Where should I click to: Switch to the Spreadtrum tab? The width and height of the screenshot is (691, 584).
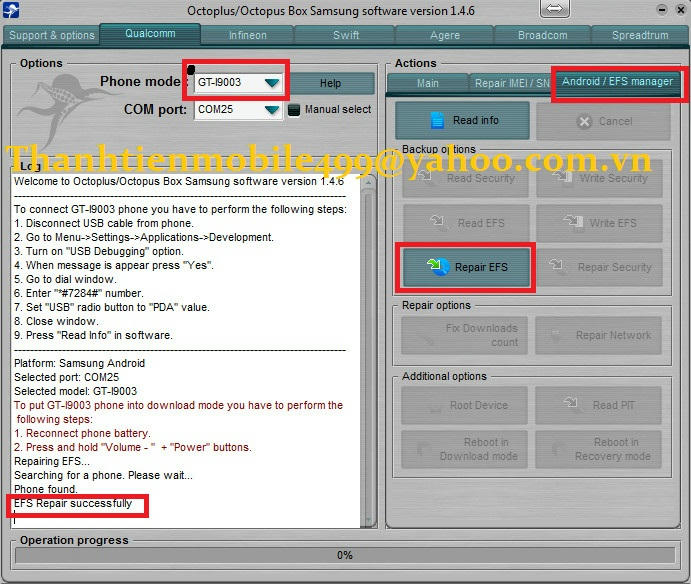(640, 35)
